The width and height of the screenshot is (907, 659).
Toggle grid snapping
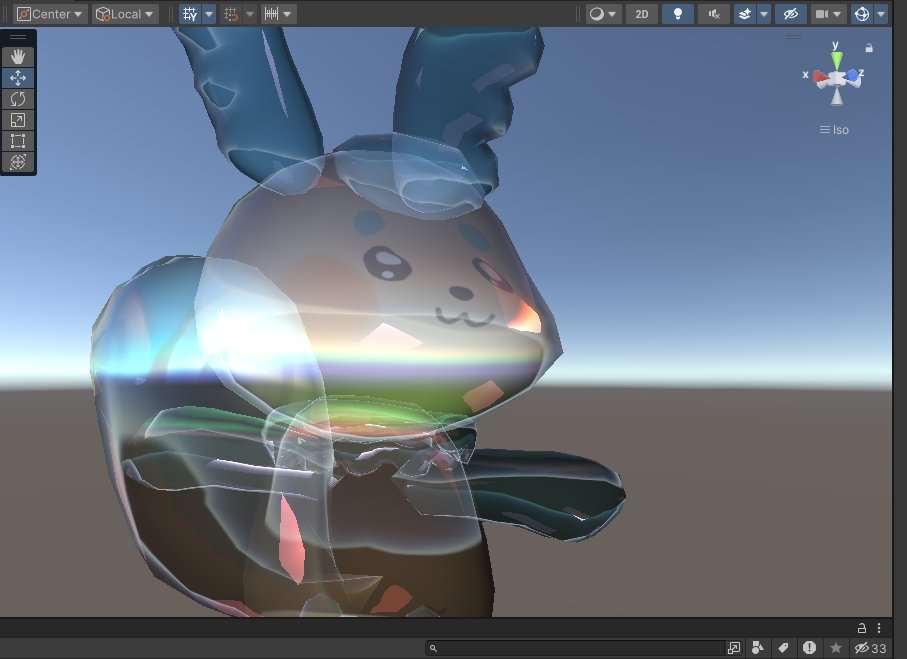click(231, 14)
